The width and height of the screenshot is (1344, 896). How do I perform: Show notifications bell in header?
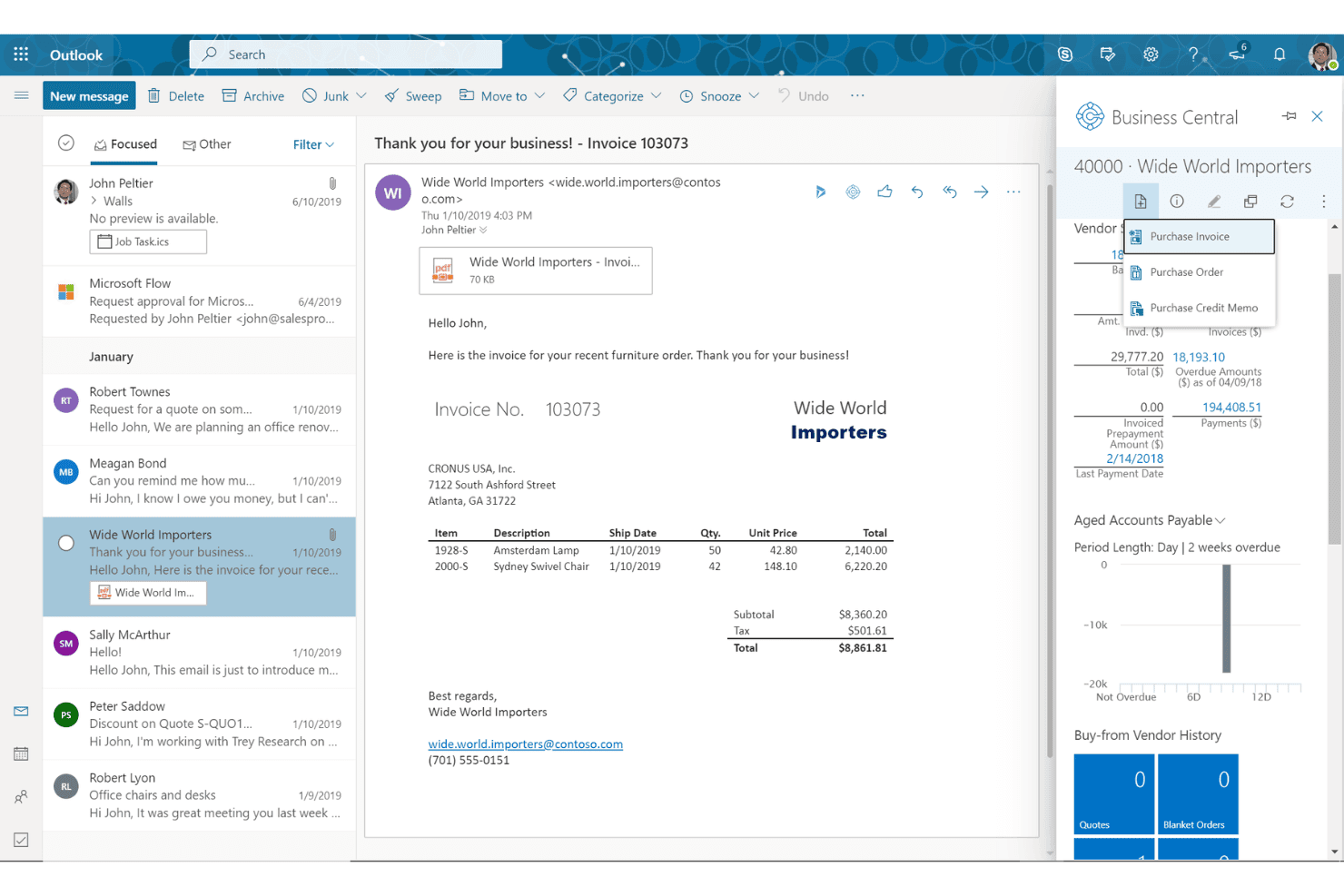(x=1280, y=54)
